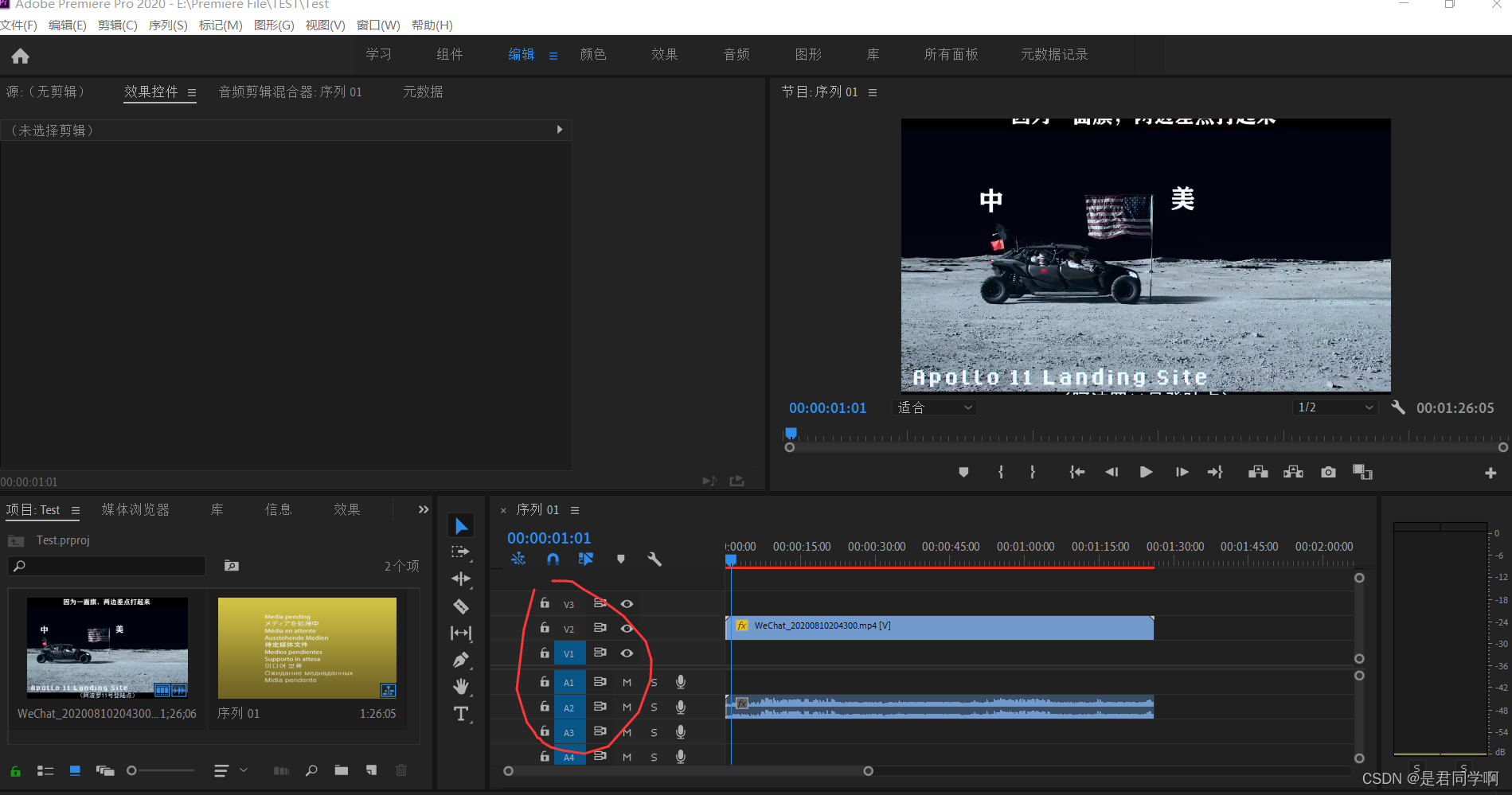The width and height of the screenshot is (1512, 795).
Task: Open sort icons dropdown in project panel
Action: [230, 770]
